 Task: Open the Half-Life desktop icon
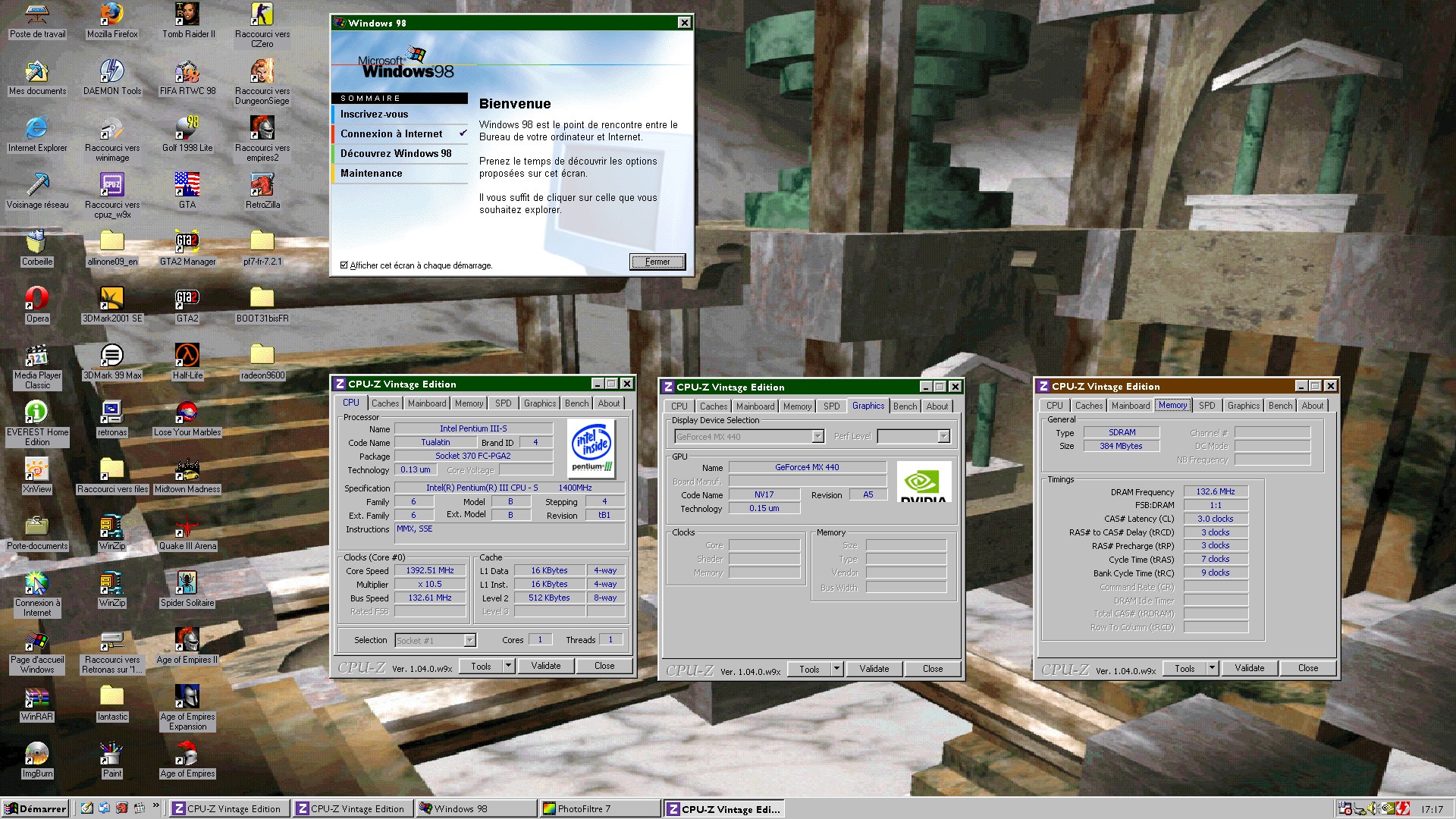click(x=187, y=356)
